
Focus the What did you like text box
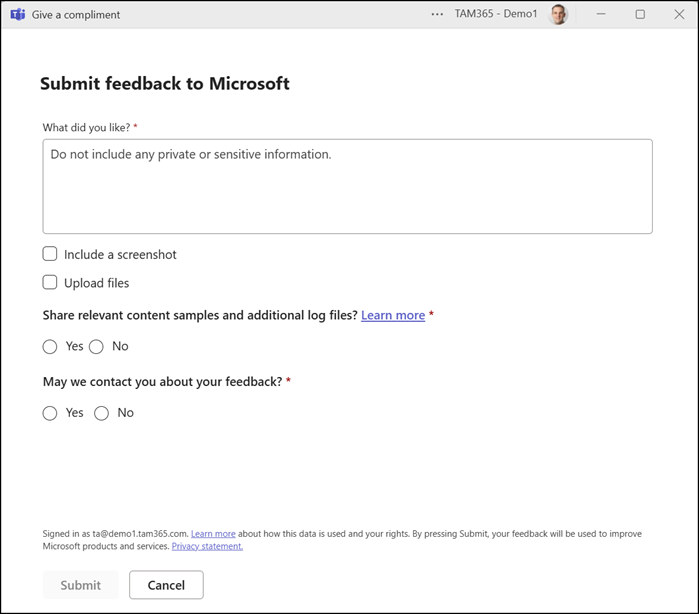pyautogui.click(x=347, y=186)
